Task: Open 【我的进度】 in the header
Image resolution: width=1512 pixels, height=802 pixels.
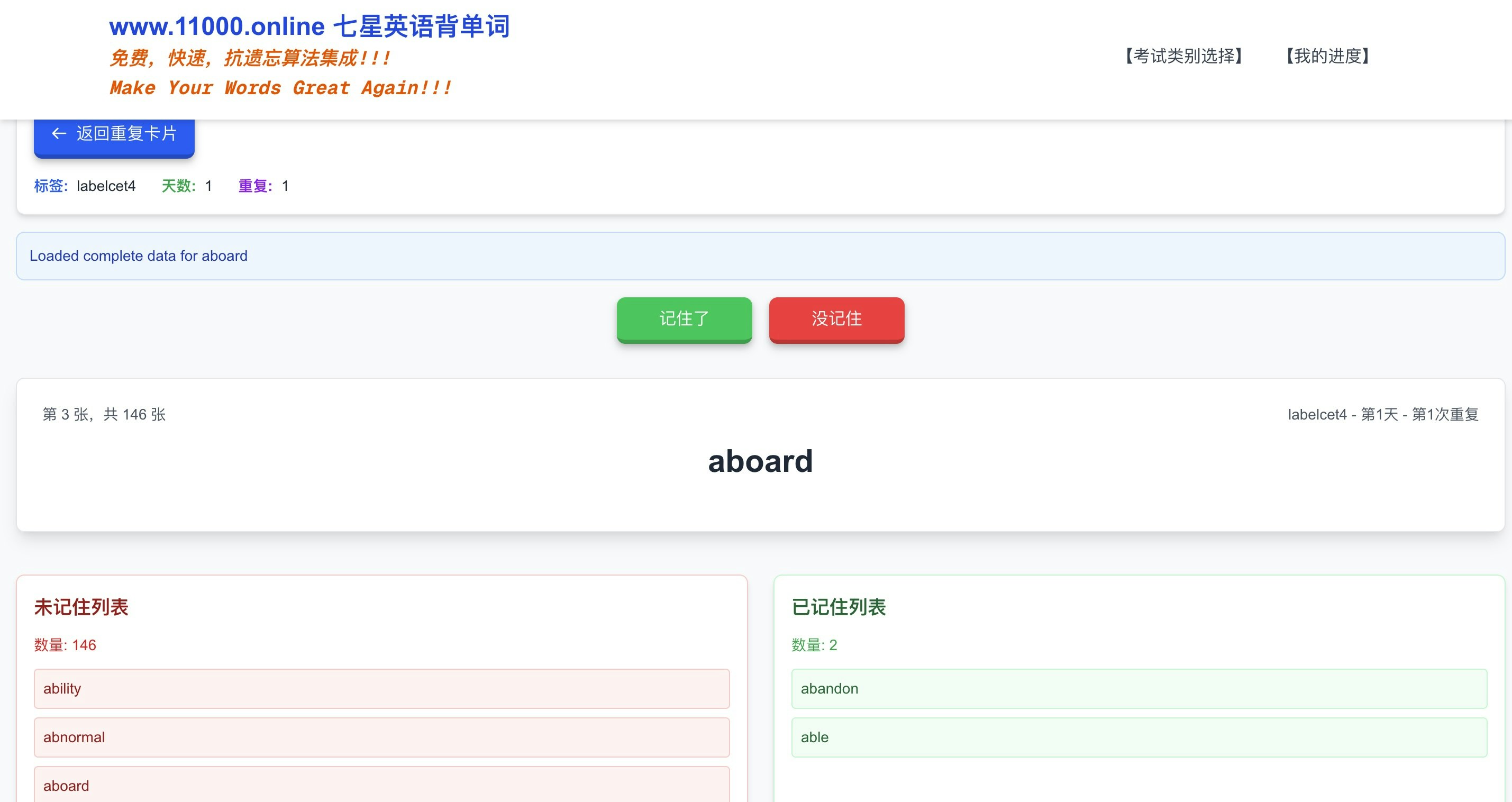Action: [x=1328, y=57]
